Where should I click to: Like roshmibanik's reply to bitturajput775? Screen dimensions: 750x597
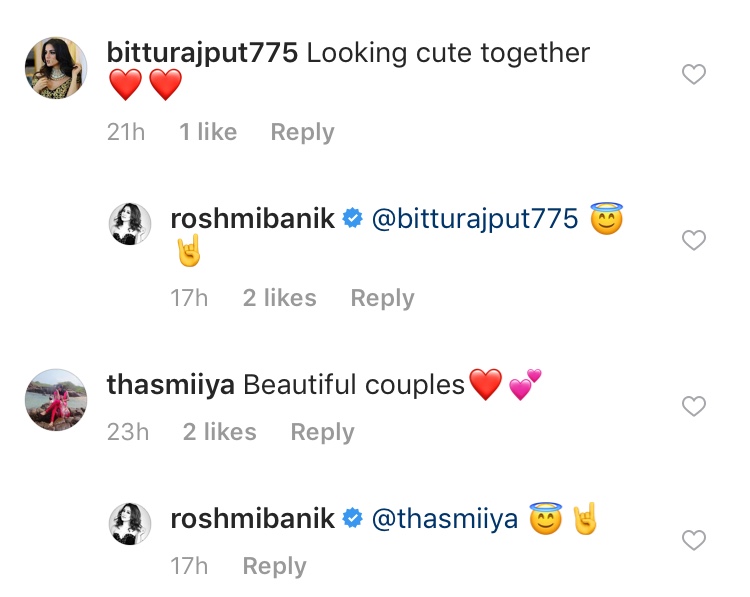(693, 240)
